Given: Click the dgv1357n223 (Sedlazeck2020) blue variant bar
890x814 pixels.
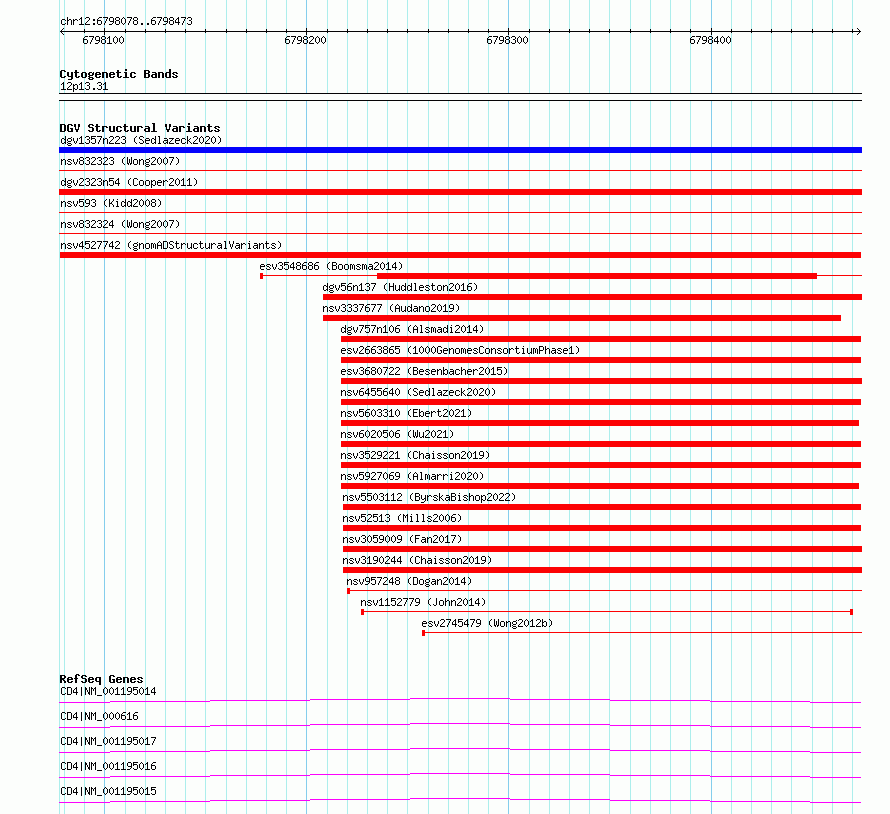Looking at the screenshot, I should coord(460,150).
